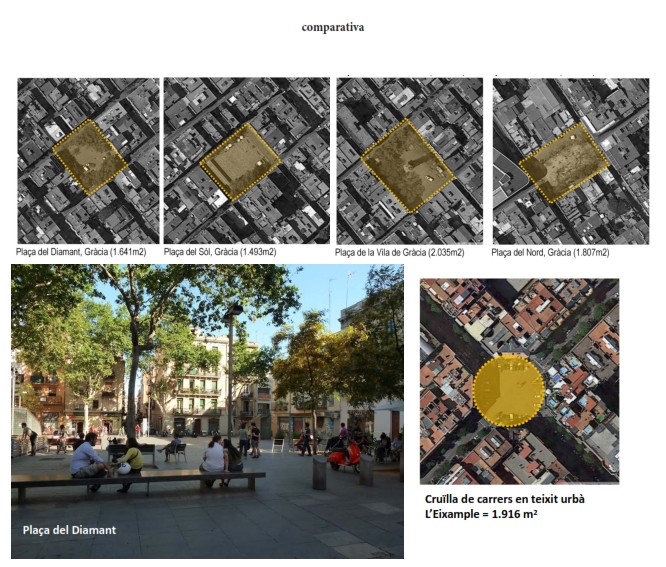Screen dimensions: 666x567
Task: Select caption 'Plaça del Sòl, Gràcia (1.493m2)'
Action: pos(220,252)
